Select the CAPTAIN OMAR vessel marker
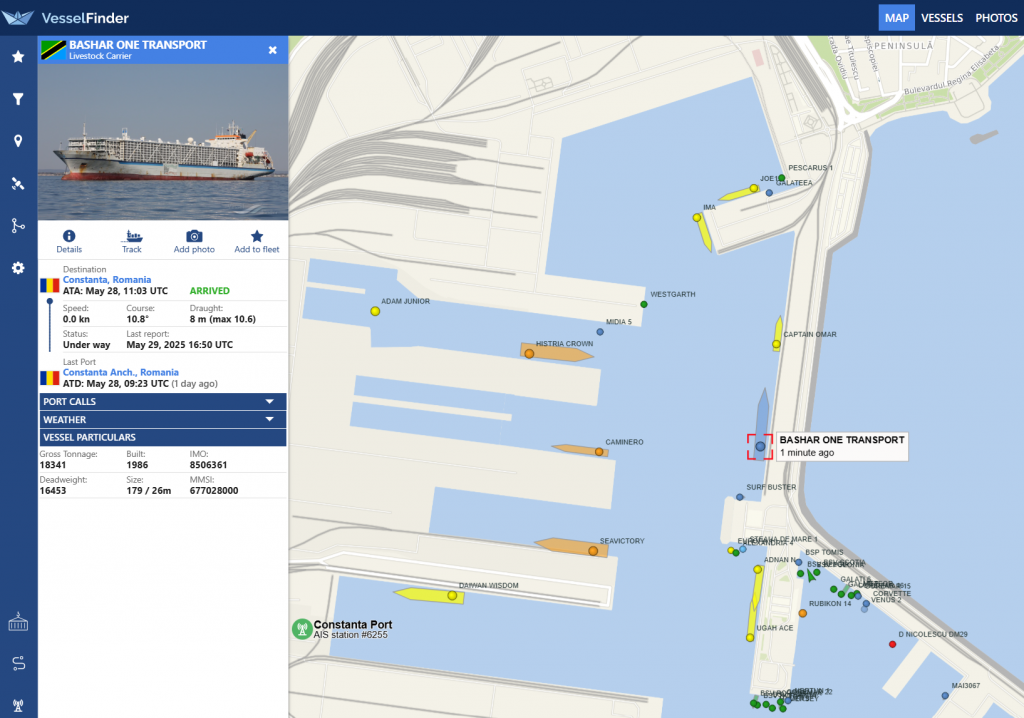This screenshot has height=718, width=1024. point(776,344)
